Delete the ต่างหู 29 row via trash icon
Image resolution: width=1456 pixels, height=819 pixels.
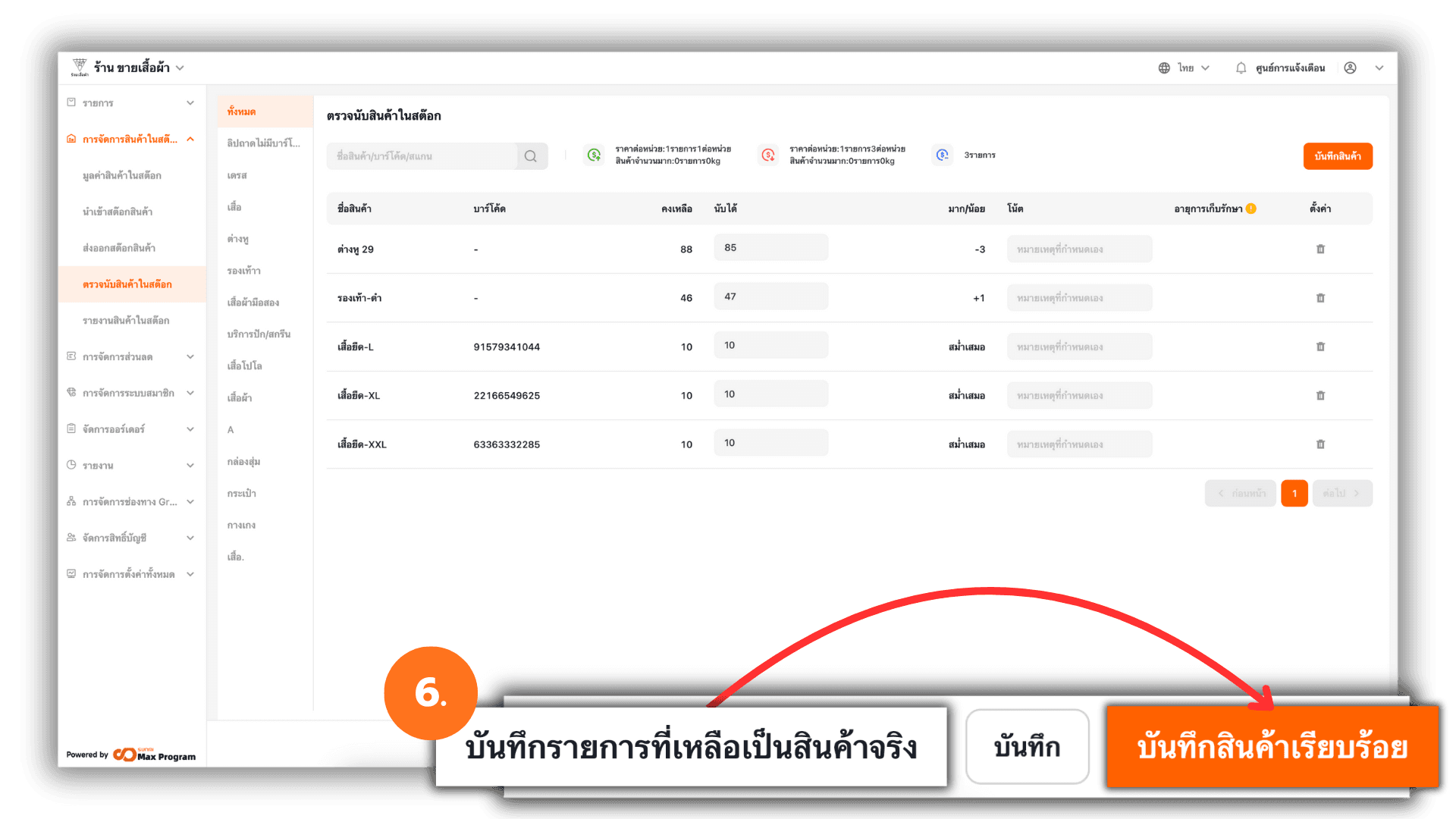[x=1320, y=249]
